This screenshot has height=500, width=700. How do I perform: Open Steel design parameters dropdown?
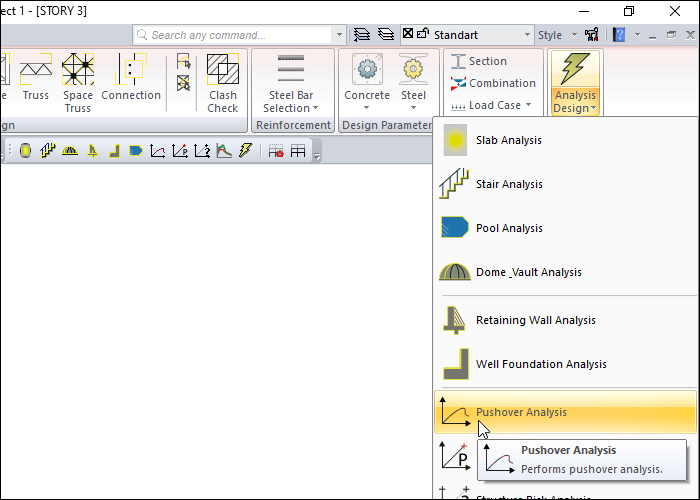tap(413, 83)
